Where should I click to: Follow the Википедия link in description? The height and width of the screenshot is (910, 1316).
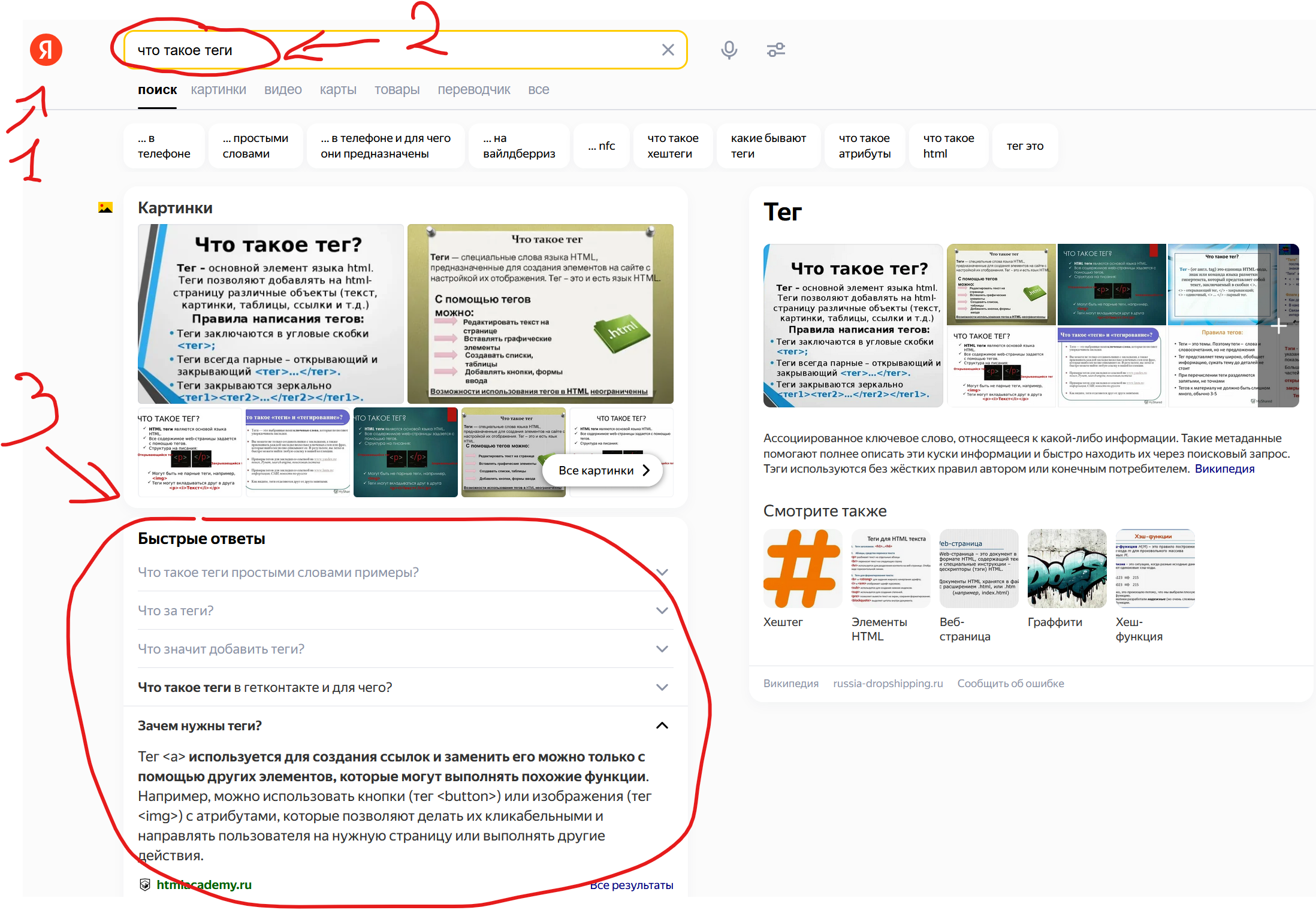click(x=1224, y=469)
